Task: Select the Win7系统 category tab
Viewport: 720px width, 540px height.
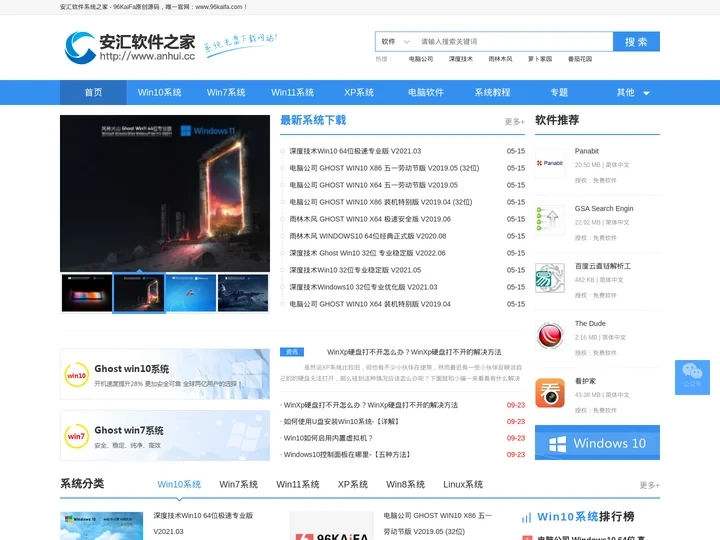Action: pos(238,484)
